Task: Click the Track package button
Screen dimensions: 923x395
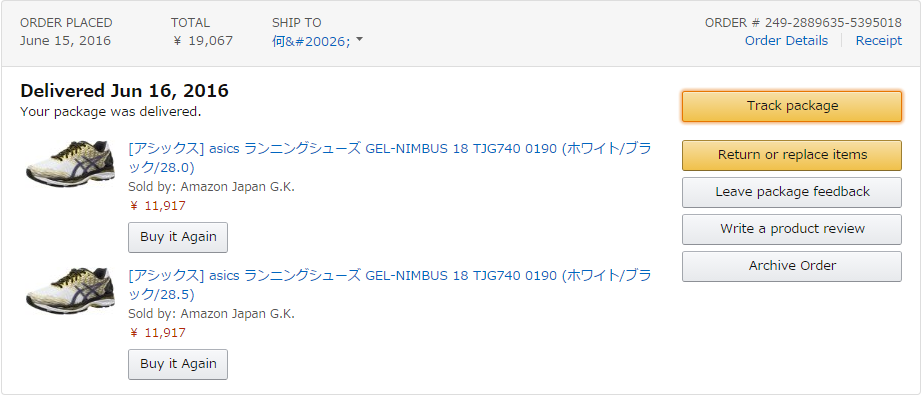Action: pyautogui.click(x=792, y=106)
